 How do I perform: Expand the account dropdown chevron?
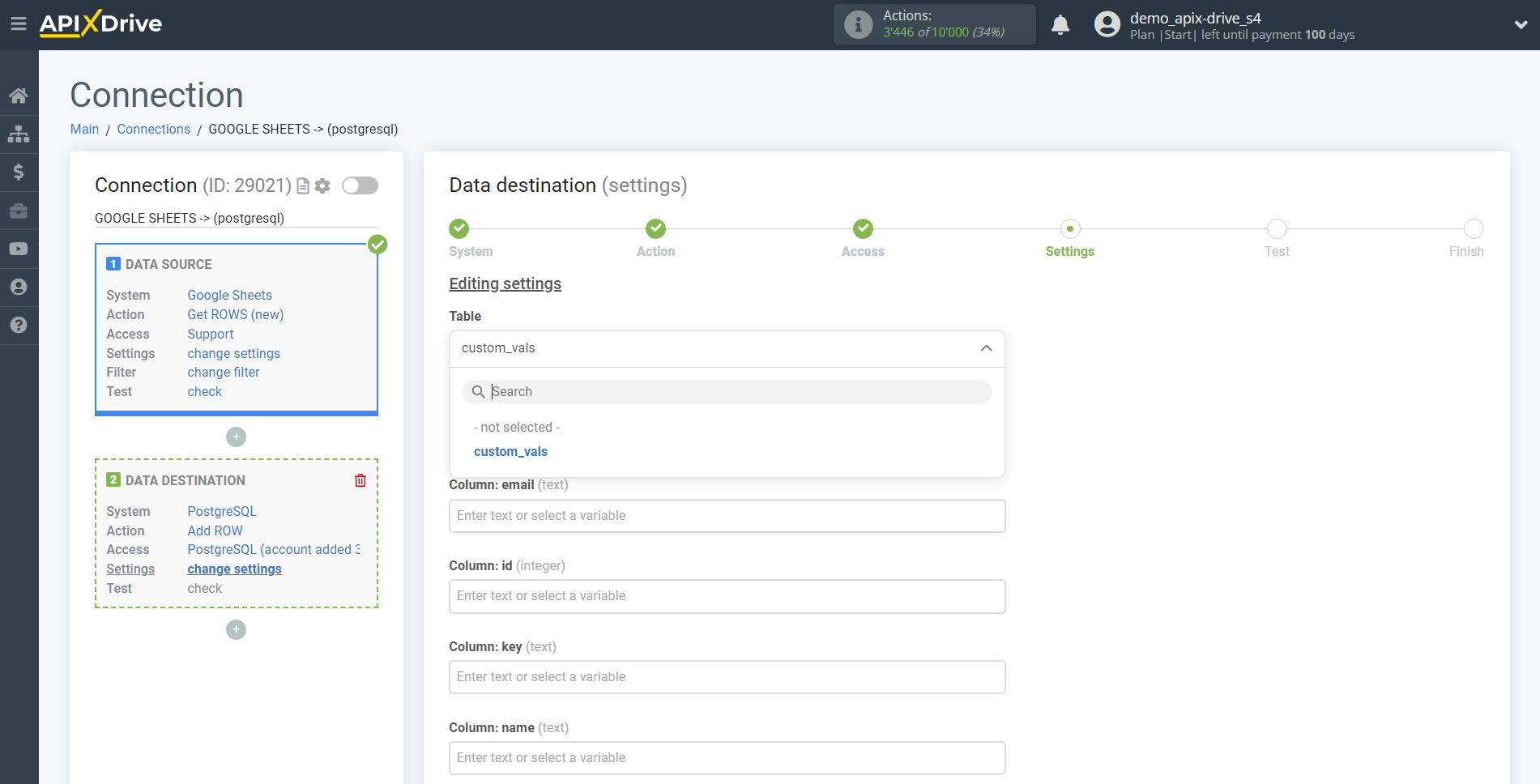pos(1521,24)
